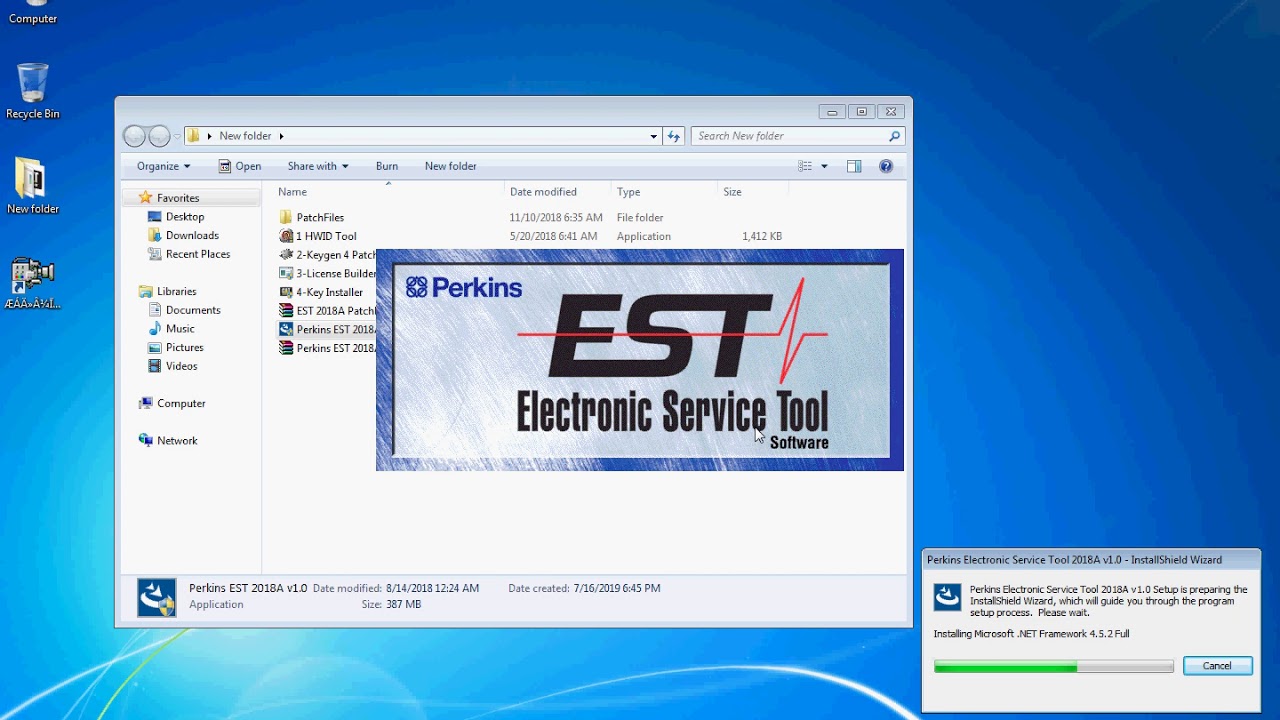Sort files by the Size column

point(753,192)
